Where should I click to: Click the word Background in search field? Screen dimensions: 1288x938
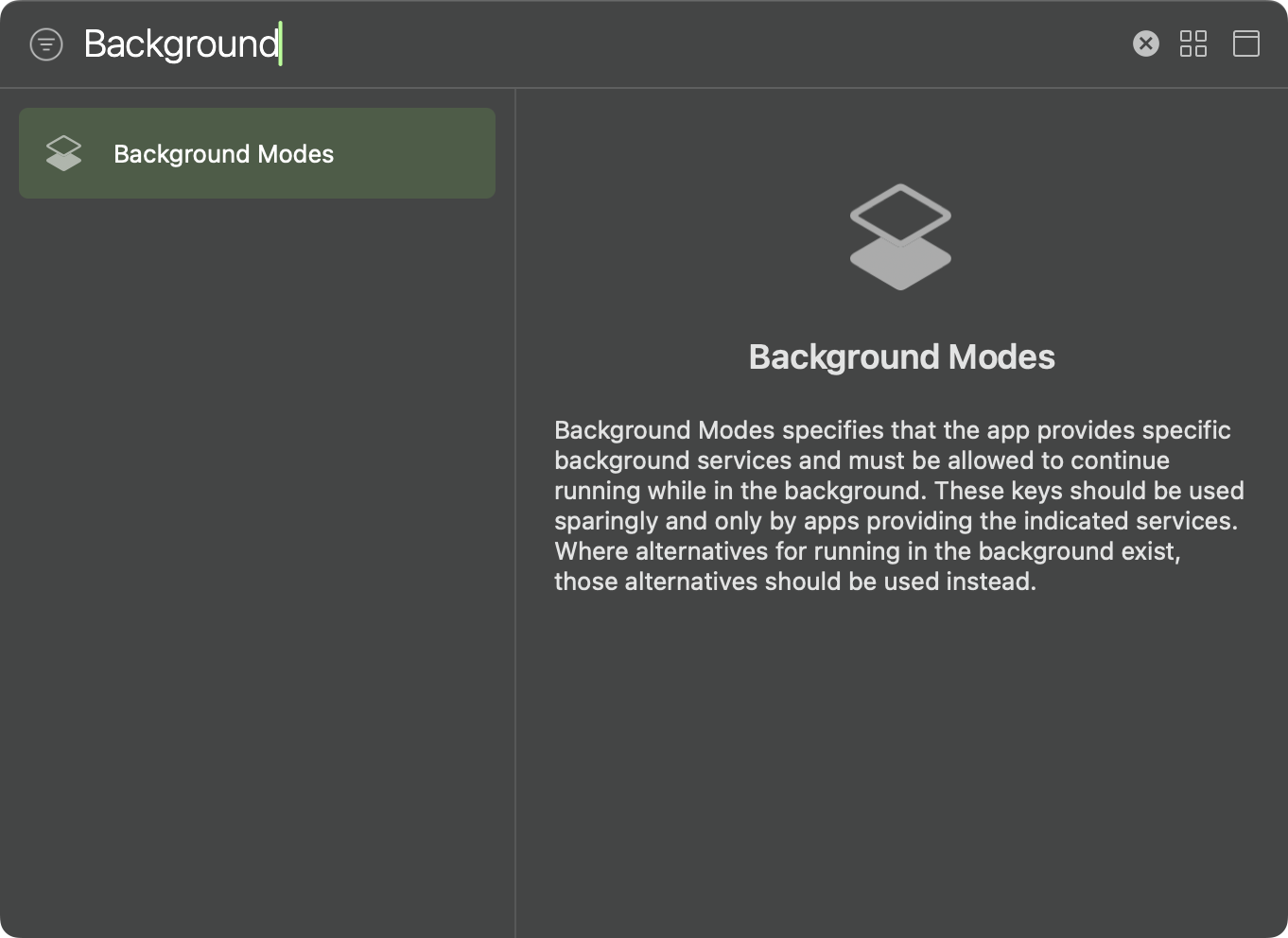coord(181,44)
